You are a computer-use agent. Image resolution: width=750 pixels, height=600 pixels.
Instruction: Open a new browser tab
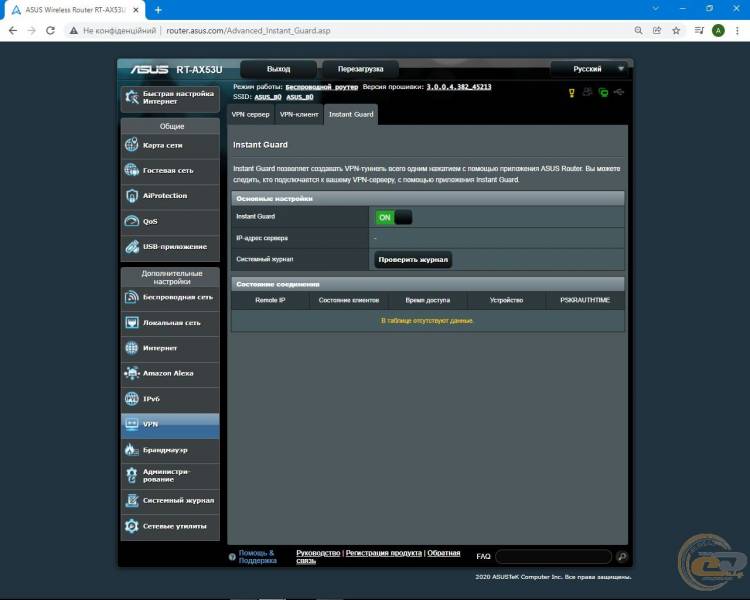[x=158, y=10]
